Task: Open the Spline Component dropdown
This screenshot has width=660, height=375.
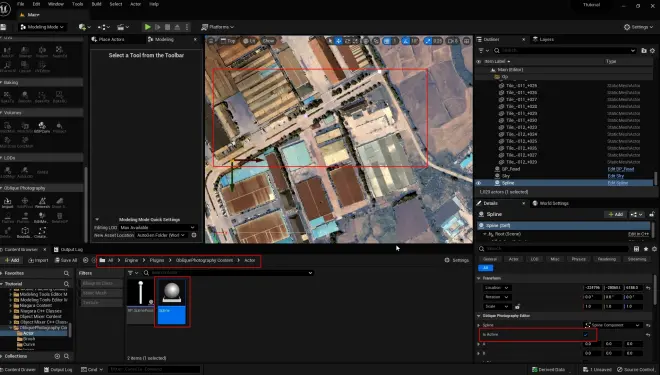Action: (612, 325)
